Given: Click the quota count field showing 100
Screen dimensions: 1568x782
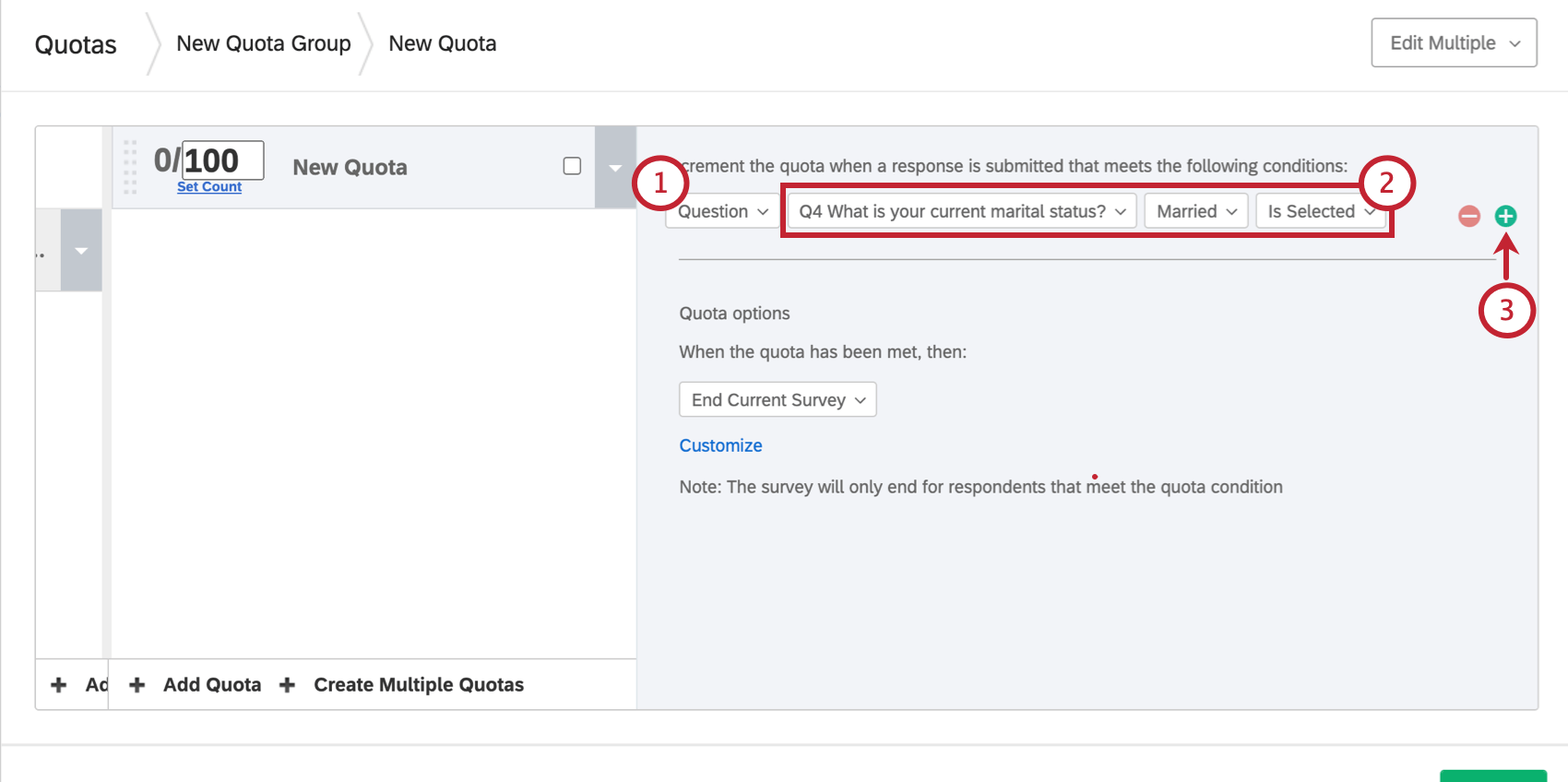Looking at the screenshot, I should click(x=222, y=160).
